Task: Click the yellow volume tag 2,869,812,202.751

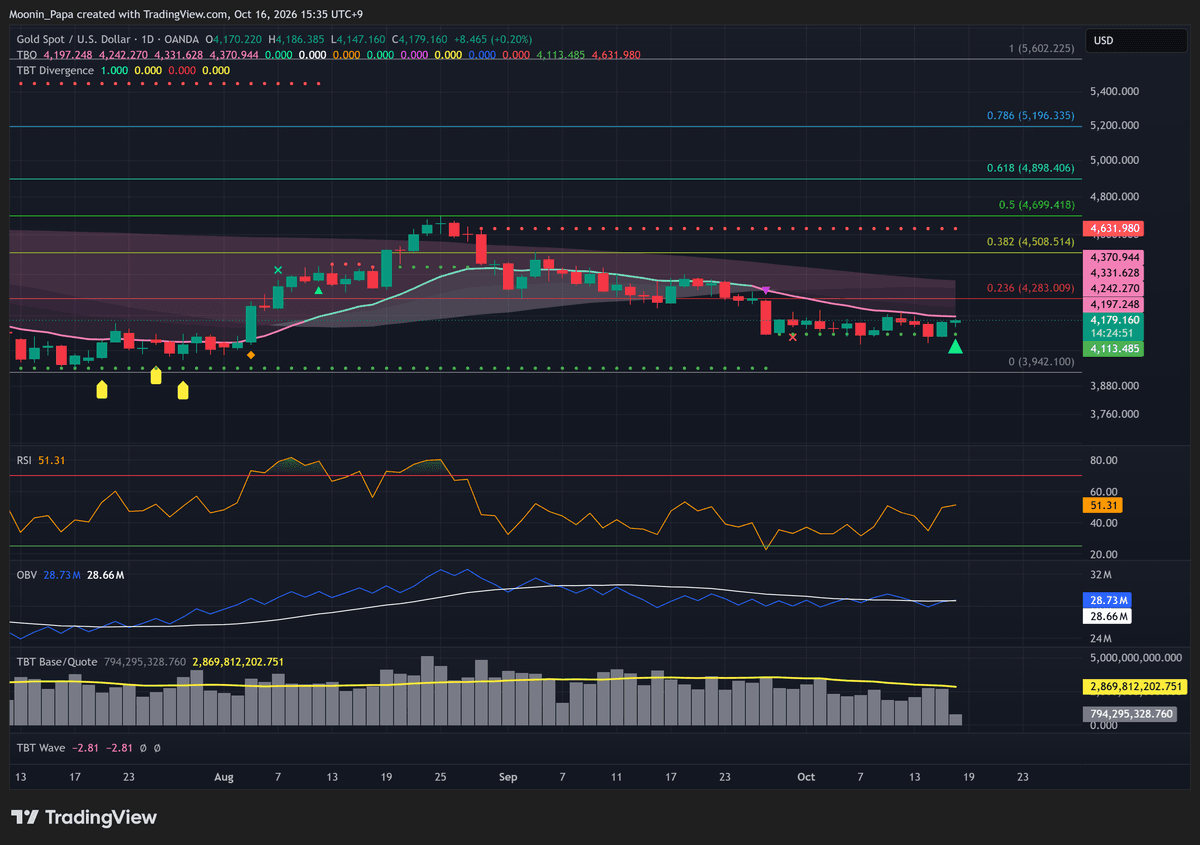Action: click(1133, 688)
